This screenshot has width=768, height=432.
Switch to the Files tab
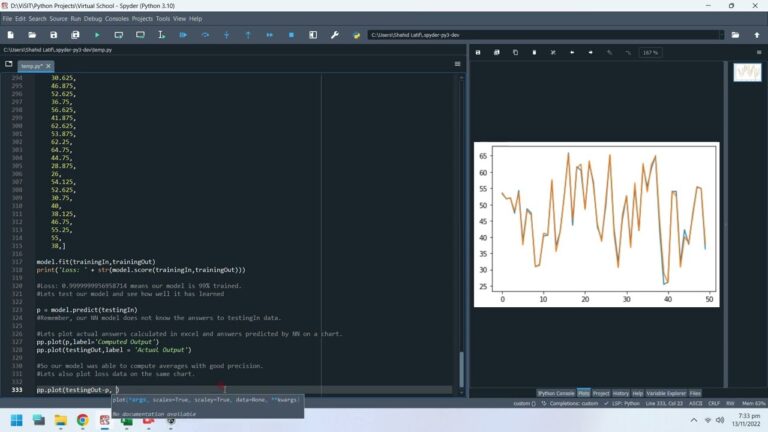(x=695, y=393)
